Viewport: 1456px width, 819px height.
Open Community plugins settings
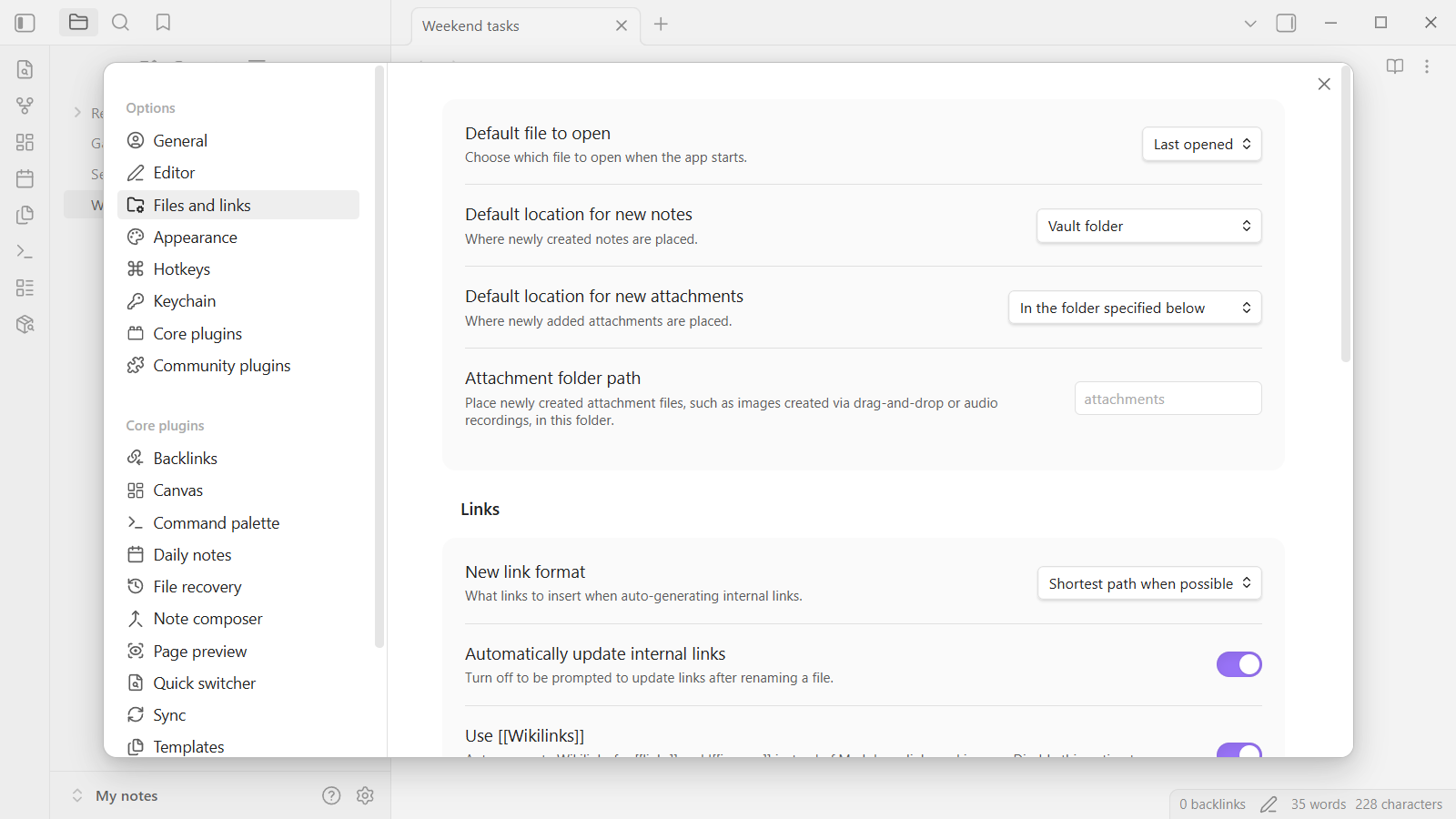(x=238, y=366)
